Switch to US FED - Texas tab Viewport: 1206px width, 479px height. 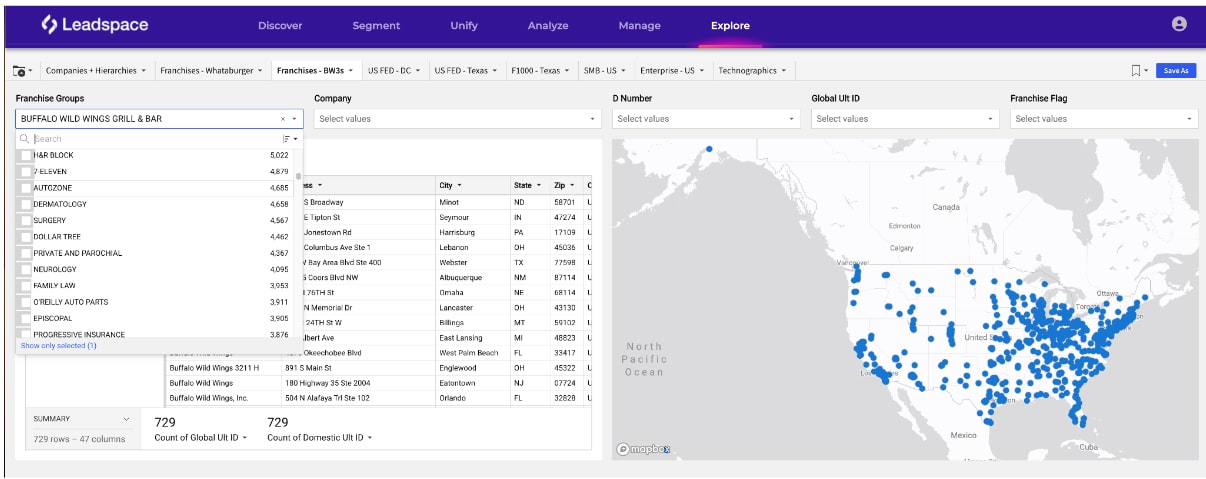tap(467, 71)
